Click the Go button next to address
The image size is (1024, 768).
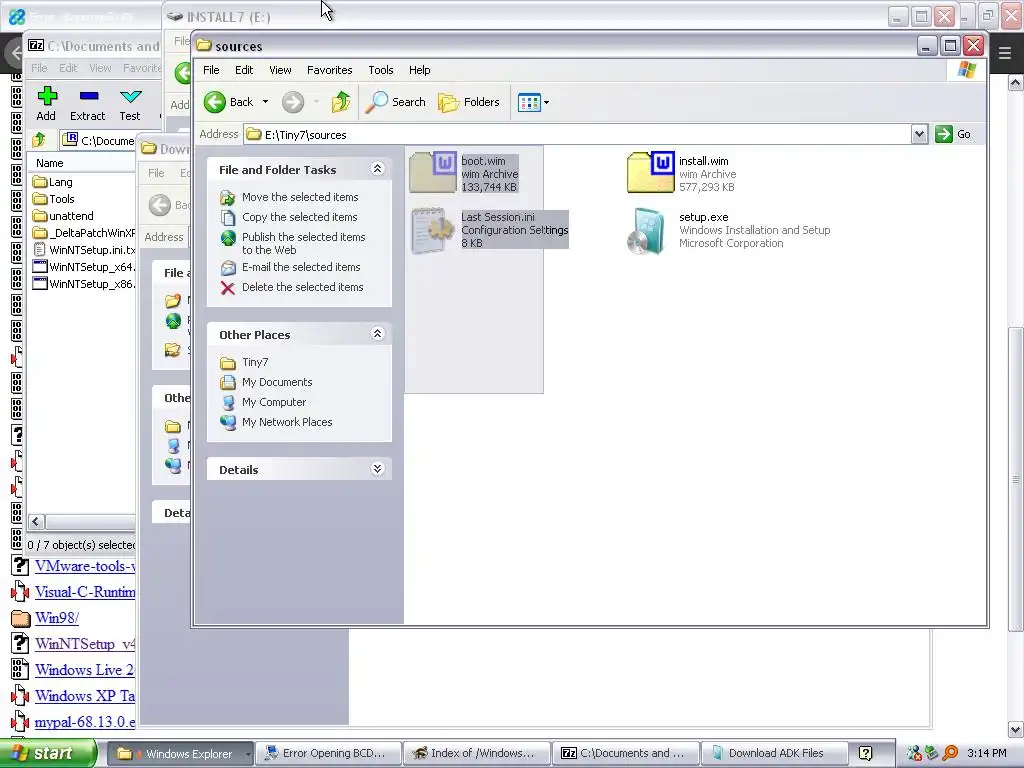[x=954, y=135]
